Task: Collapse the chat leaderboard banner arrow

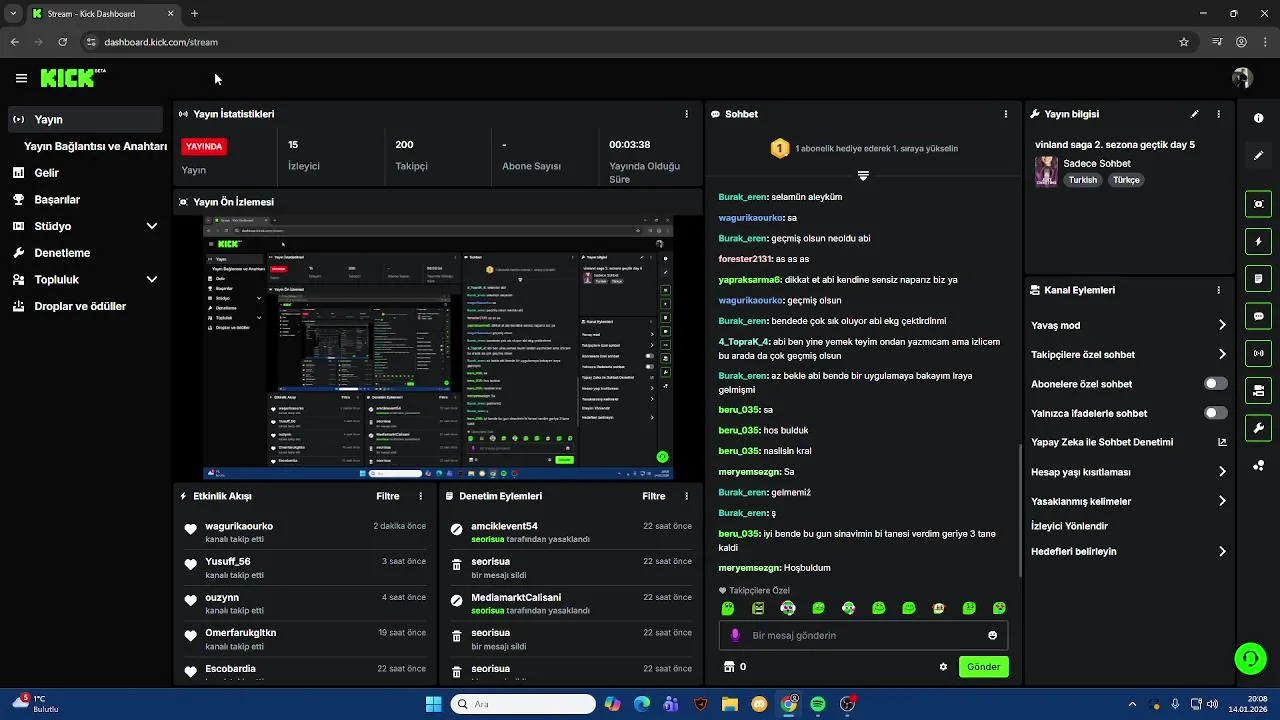Action: click(x=863, y=176)
